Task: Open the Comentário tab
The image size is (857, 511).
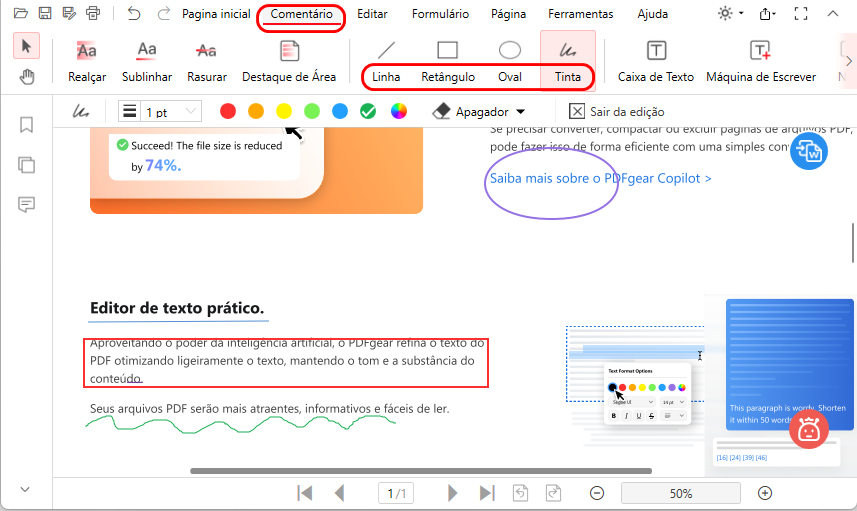Action: tap(301, 14)
